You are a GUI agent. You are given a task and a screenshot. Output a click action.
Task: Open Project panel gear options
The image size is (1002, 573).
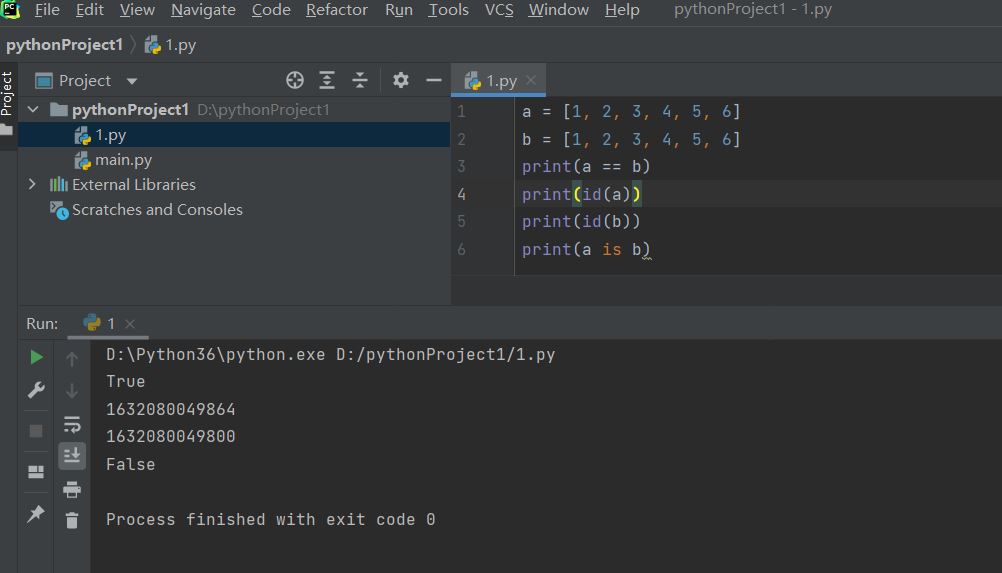click(400, 80)
